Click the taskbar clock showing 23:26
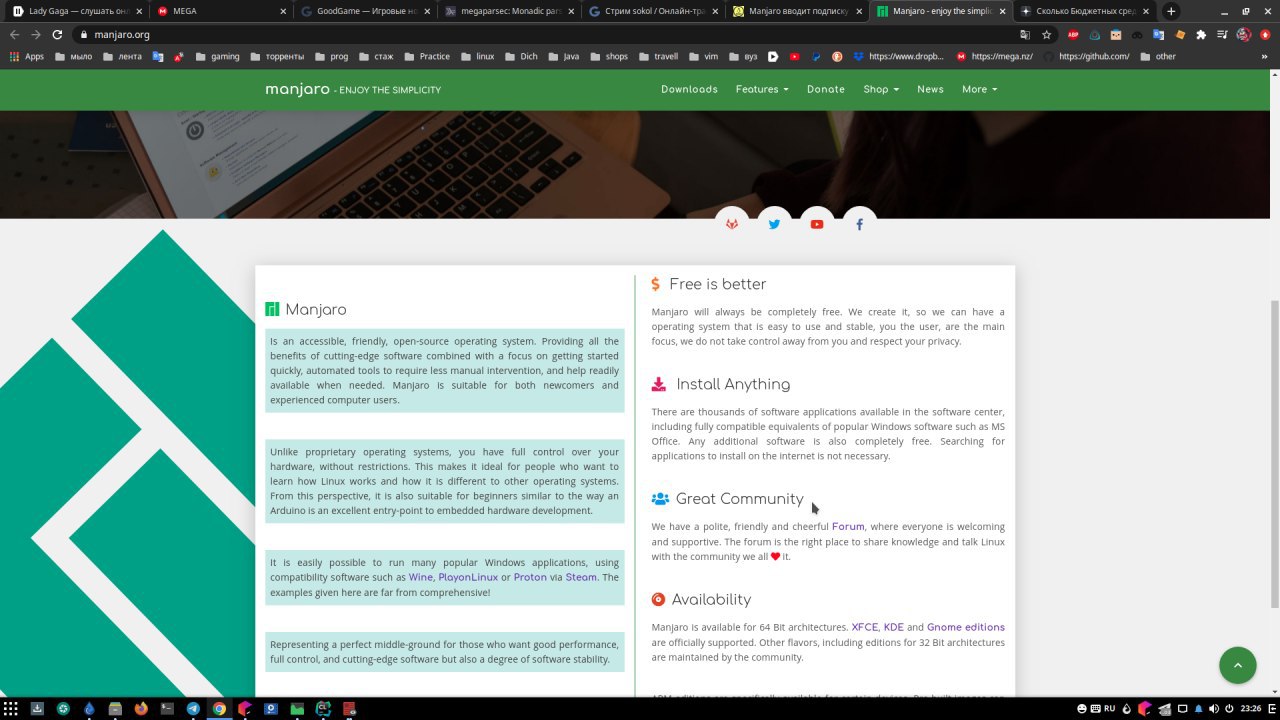Screen dimensions: 1280x720 coord(1250,709)
